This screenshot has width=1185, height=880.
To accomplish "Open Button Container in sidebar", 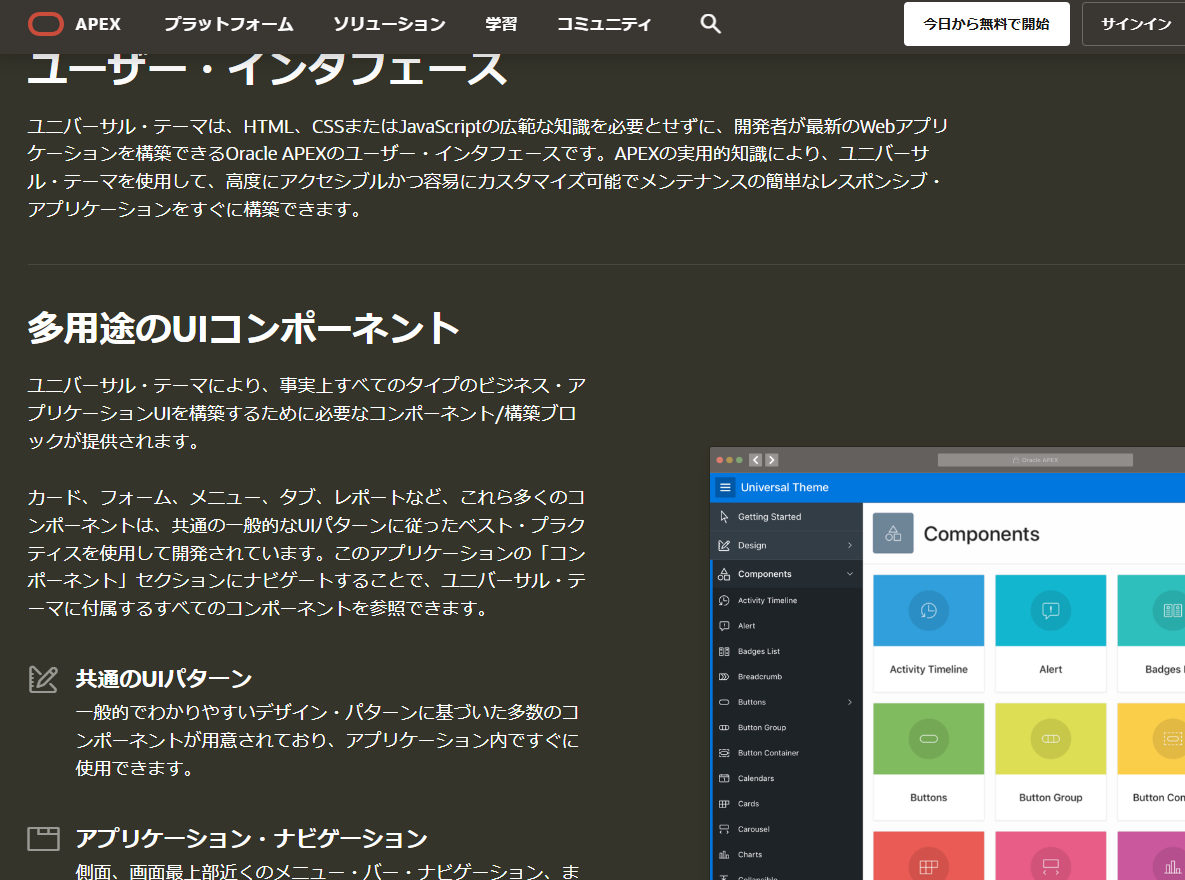I will (x=786, y=753).
